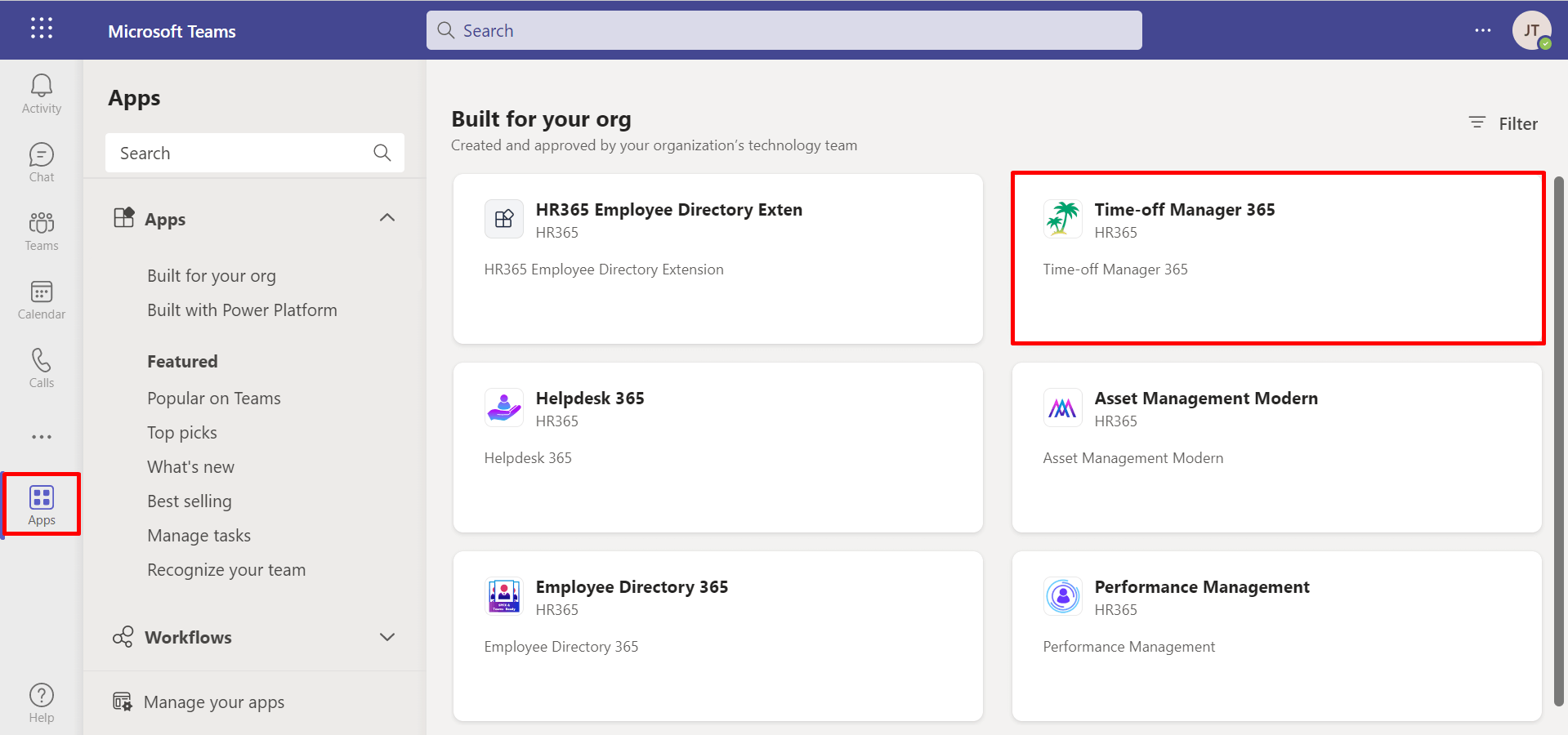Click the Apps panel Search field
This screenshot has height=735, width=1568.
click(255, 153)
